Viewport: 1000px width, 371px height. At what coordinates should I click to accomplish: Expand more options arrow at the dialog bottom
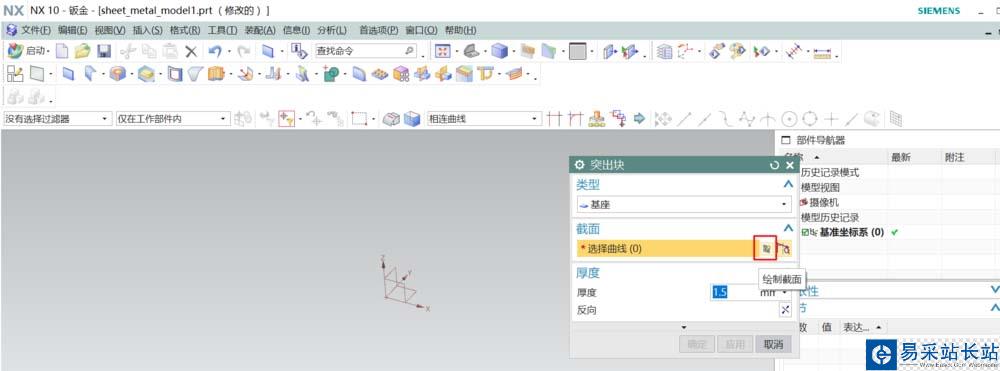point(684,328)
